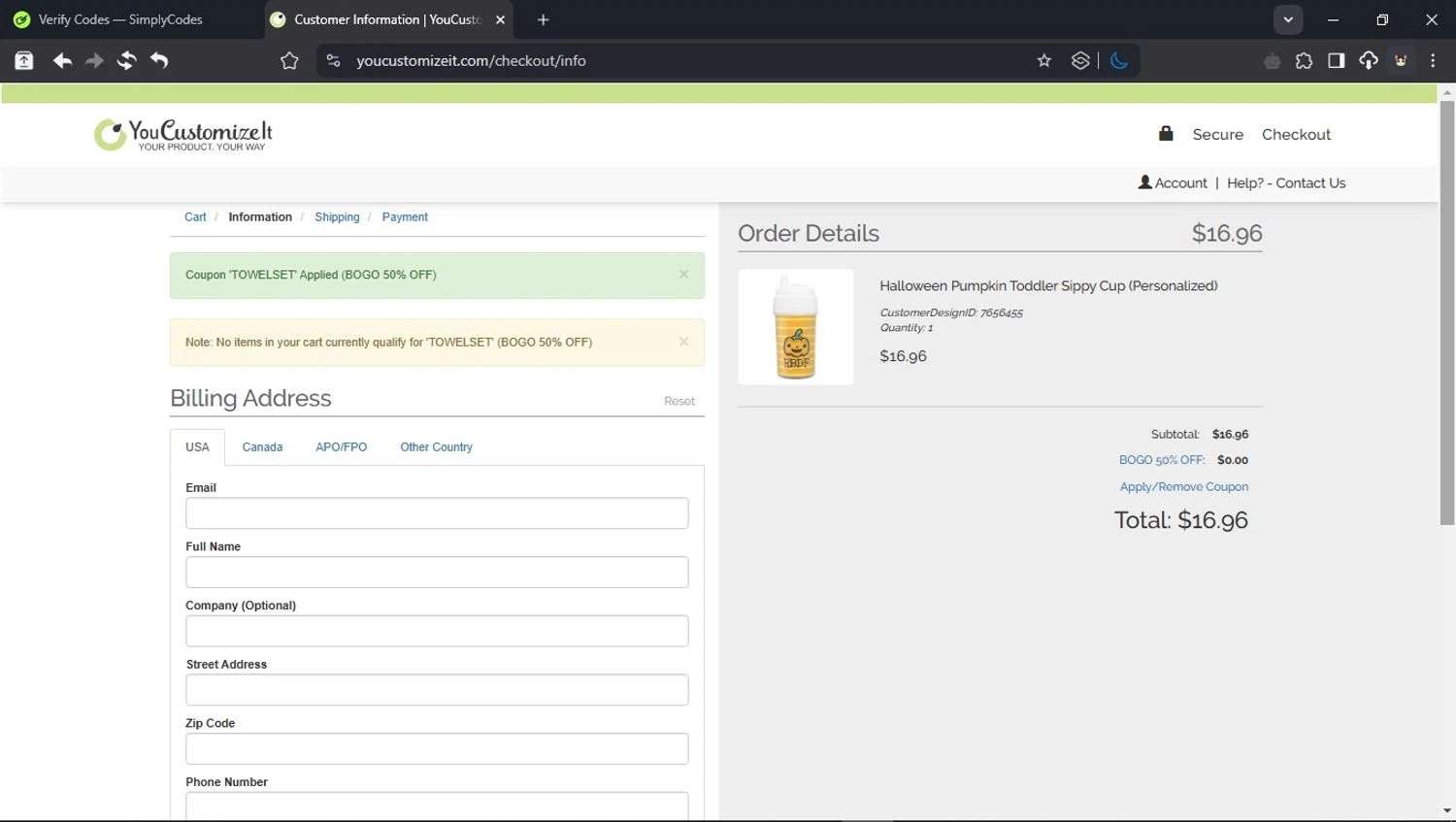Dismiss the coupon applied green notice
Image resolution: width=1456 pixels, height=822 pixels.
(684, 275)
